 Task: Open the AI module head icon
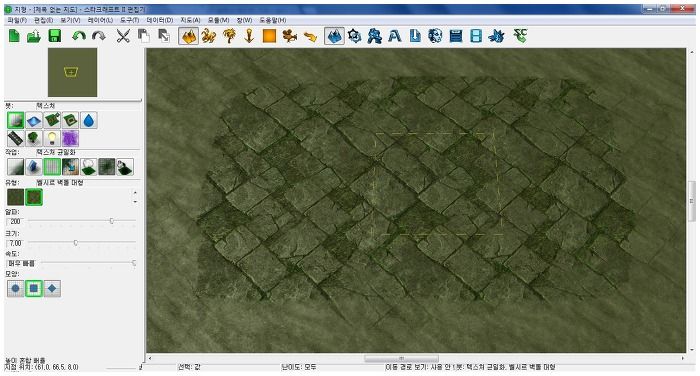(x=435, y=36)
